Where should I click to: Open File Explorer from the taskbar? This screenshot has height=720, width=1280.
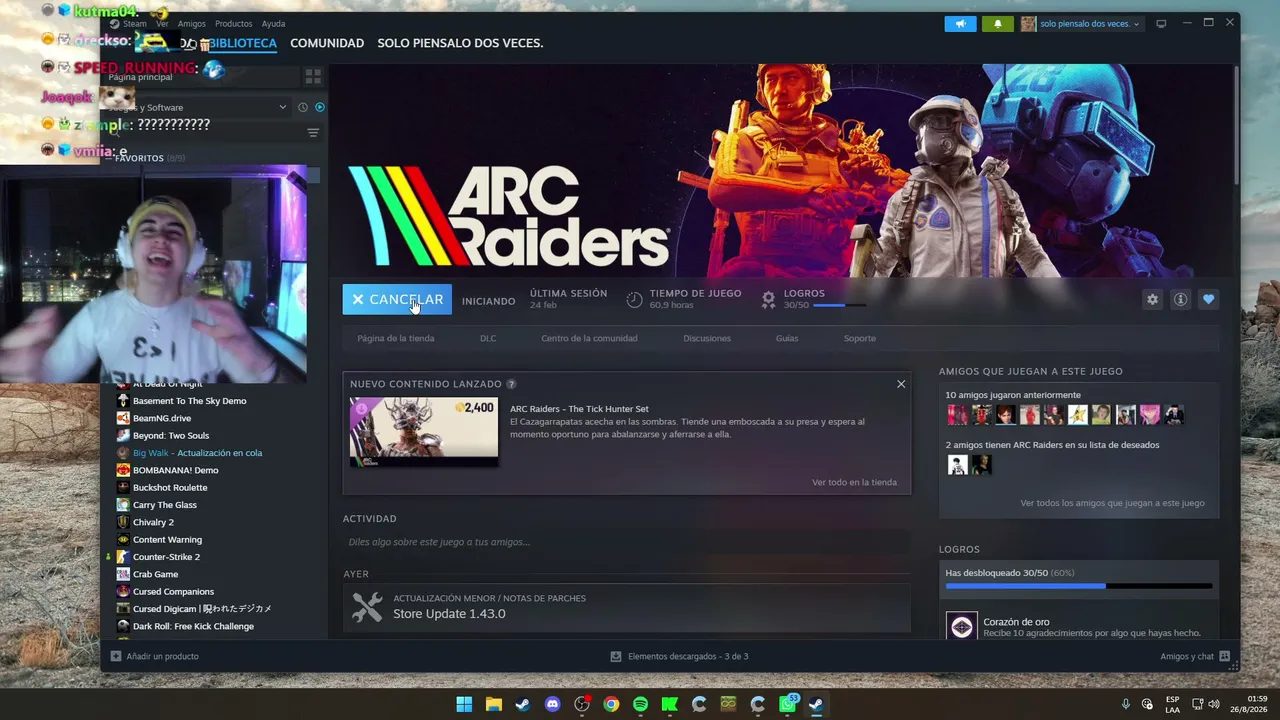click(493, 704)
